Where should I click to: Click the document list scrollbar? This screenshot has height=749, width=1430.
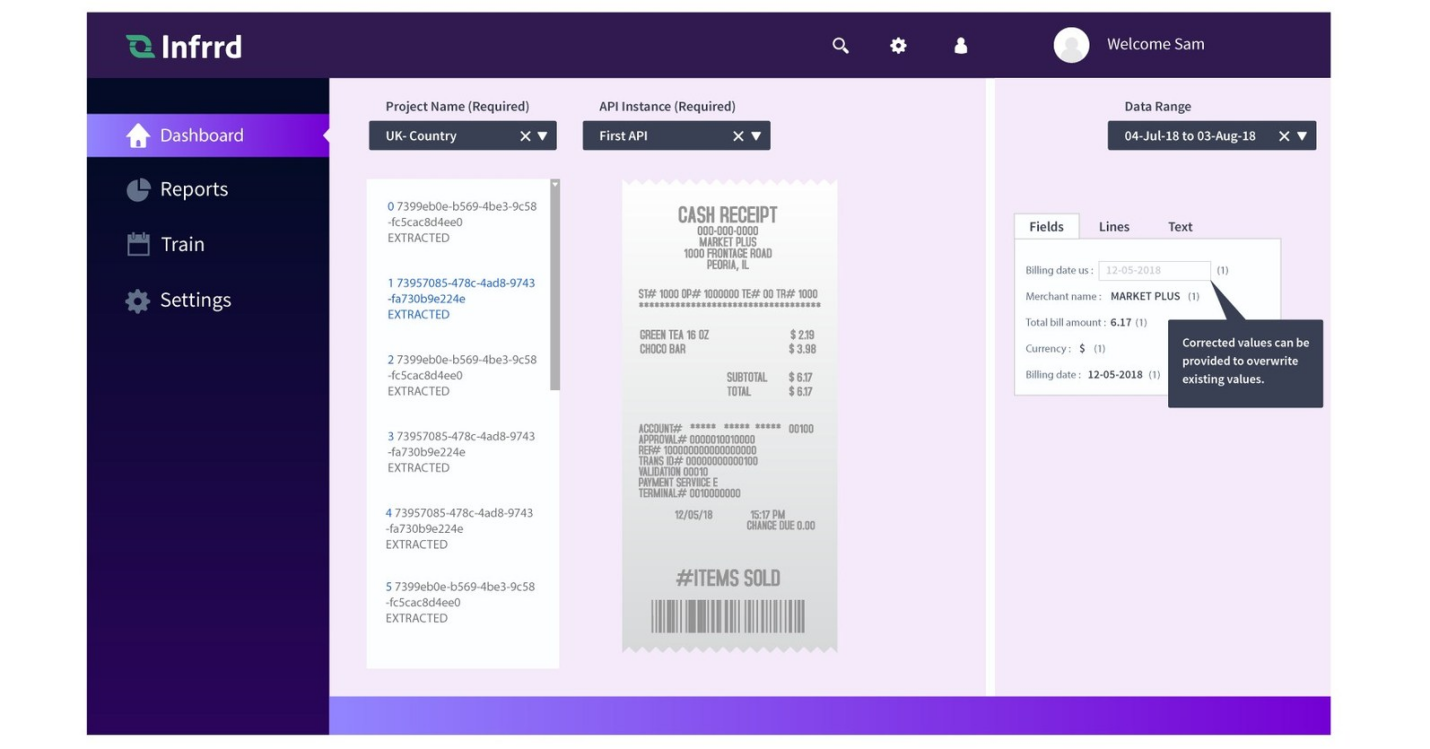click(x=555, y=285)
